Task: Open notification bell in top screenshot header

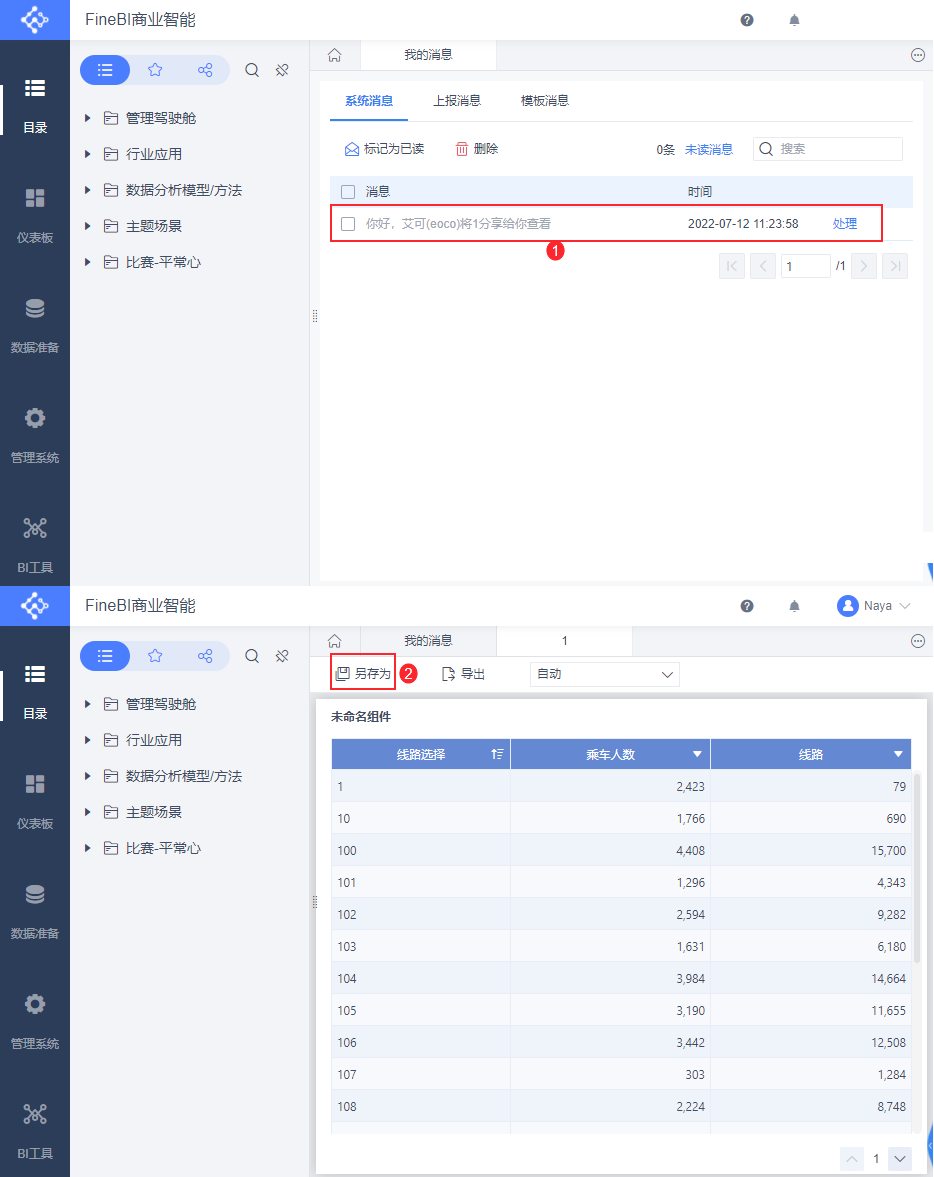Action: [794, 20]
